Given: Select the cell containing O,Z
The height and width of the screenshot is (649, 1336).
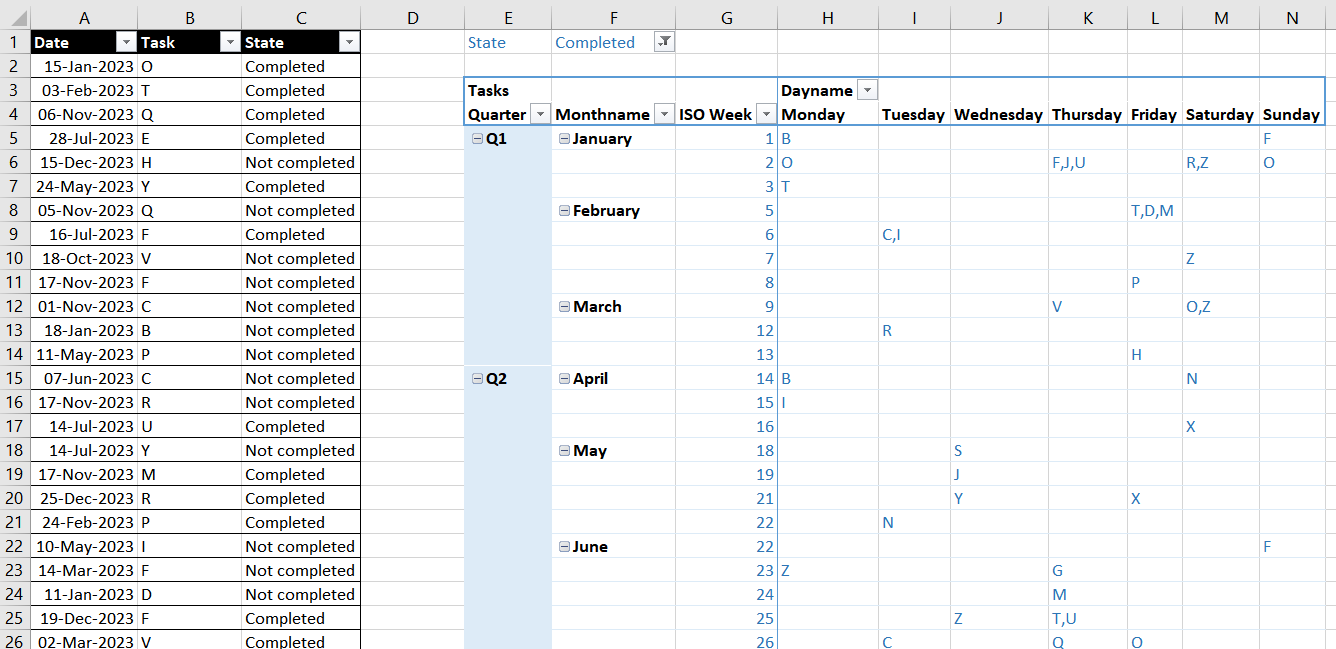Looking at the screenshot, I should (1220, 306).
